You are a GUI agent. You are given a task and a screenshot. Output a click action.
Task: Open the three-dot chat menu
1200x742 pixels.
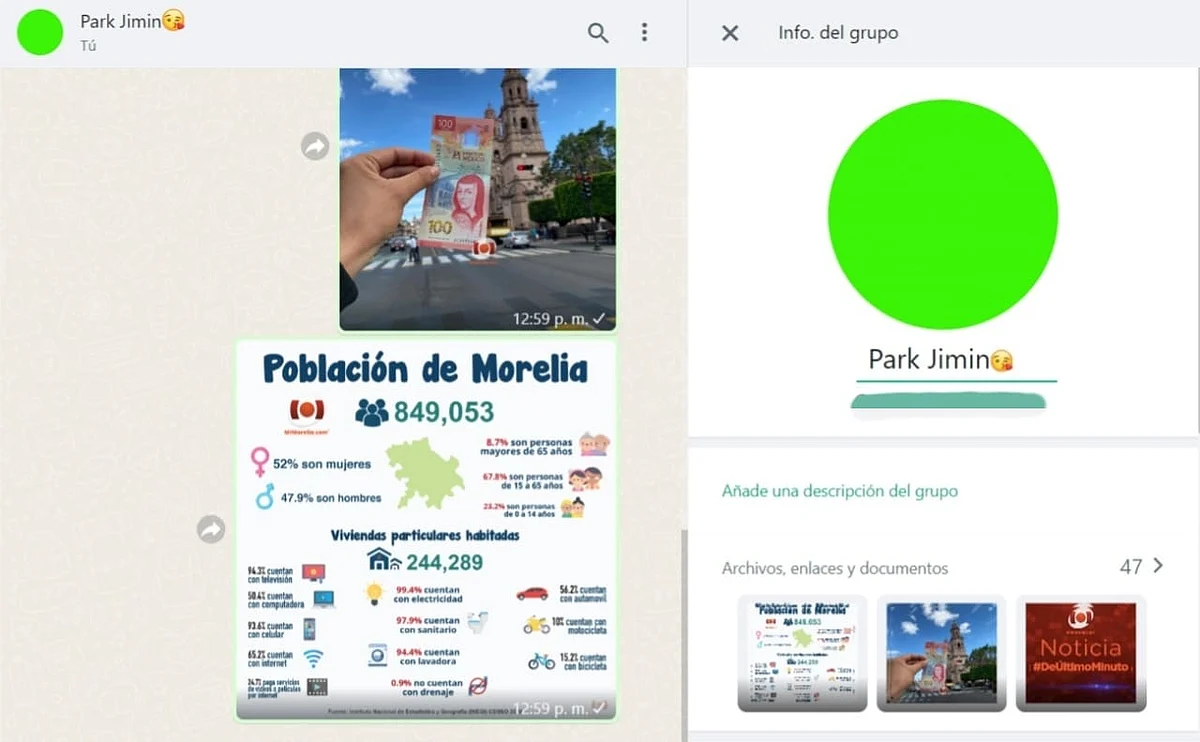tap(644, 33)
